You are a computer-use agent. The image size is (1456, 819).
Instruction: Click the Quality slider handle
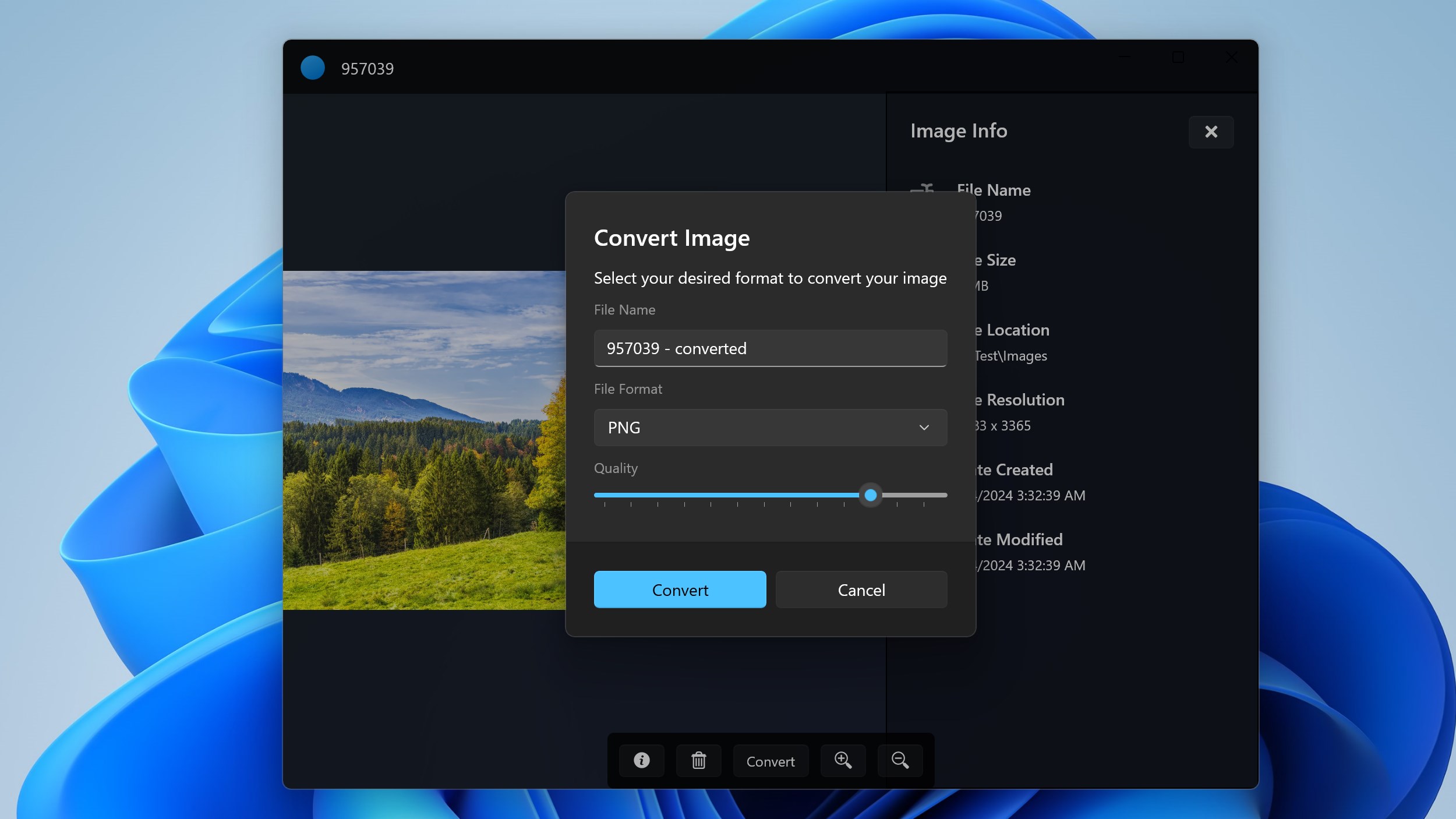tap(870, 495)
